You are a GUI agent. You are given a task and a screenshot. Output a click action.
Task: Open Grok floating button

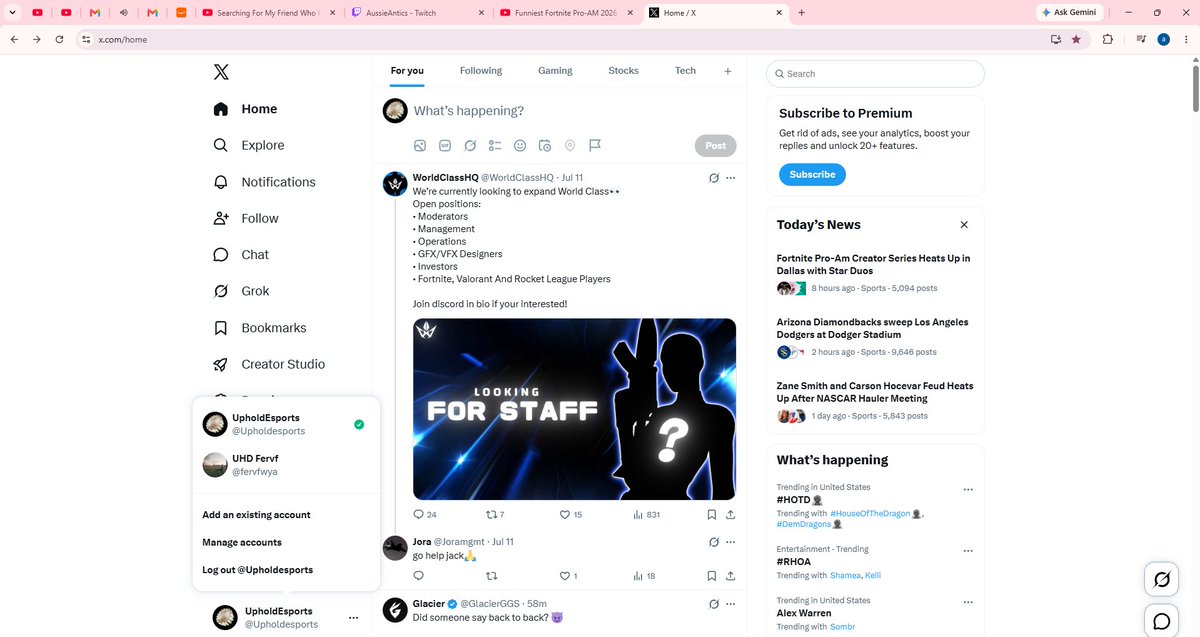(1162, 579)
